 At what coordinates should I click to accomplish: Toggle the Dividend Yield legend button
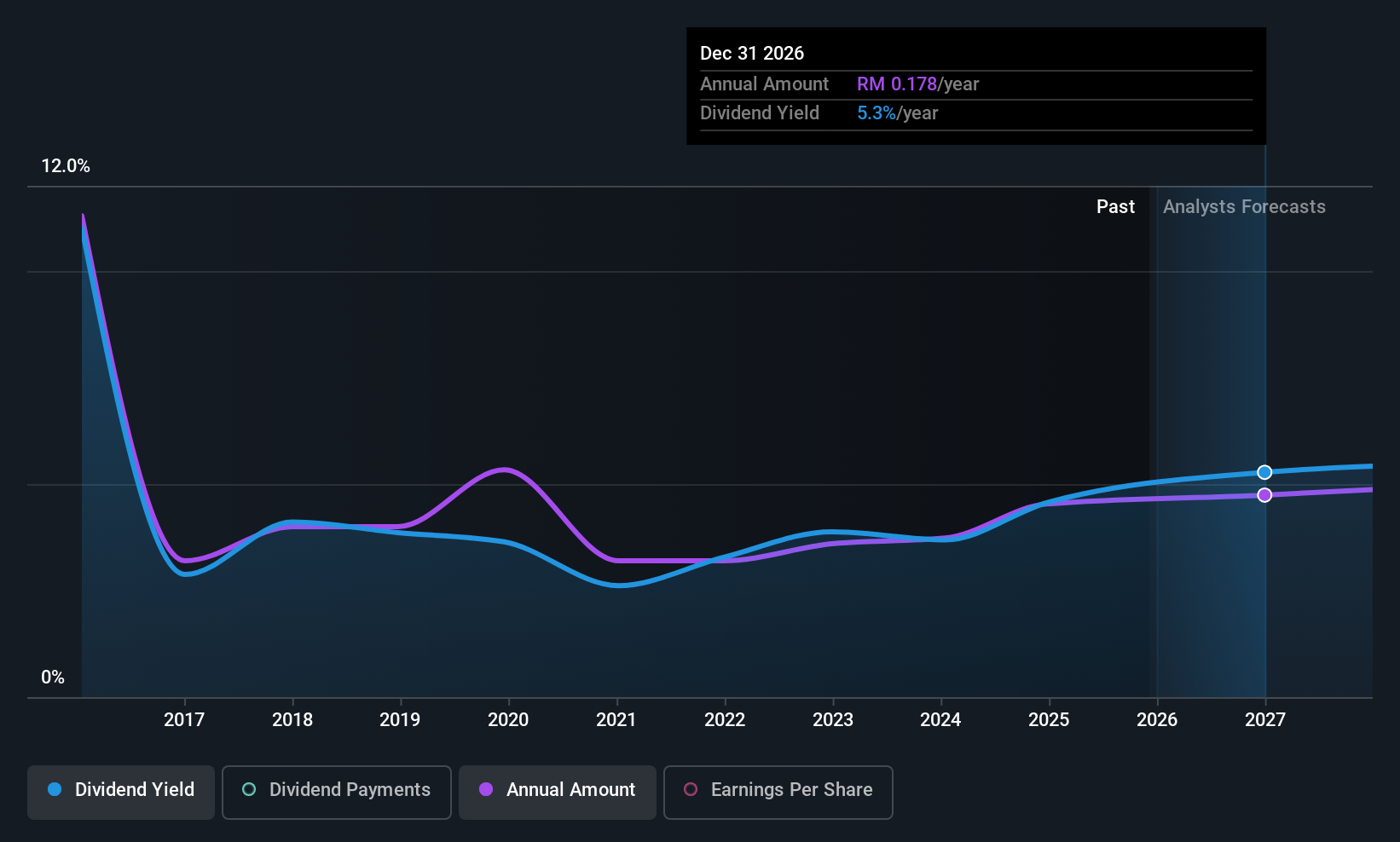[x=121, y=791]
